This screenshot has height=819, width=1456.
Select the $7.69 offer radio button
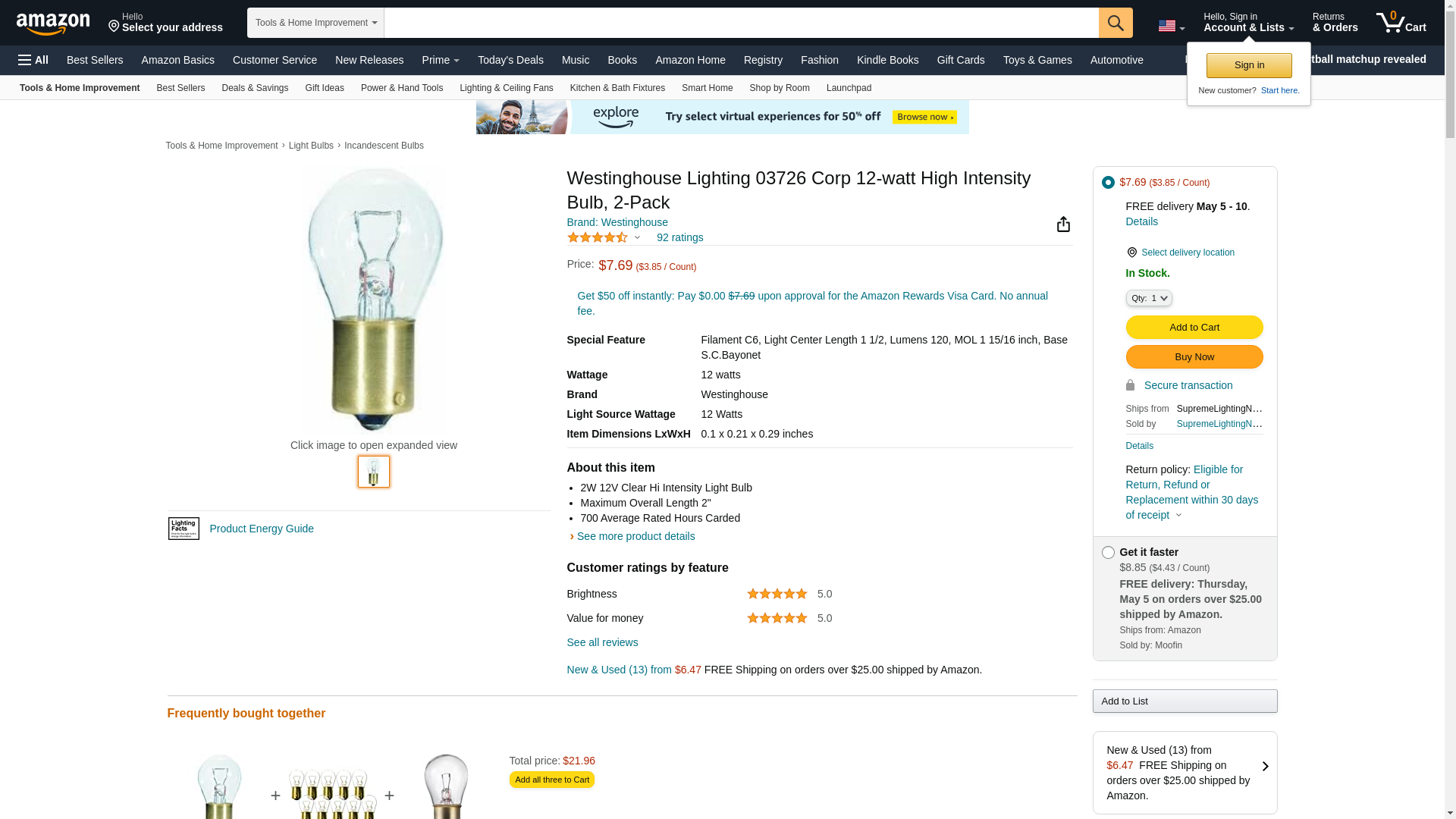point(1108,182)
